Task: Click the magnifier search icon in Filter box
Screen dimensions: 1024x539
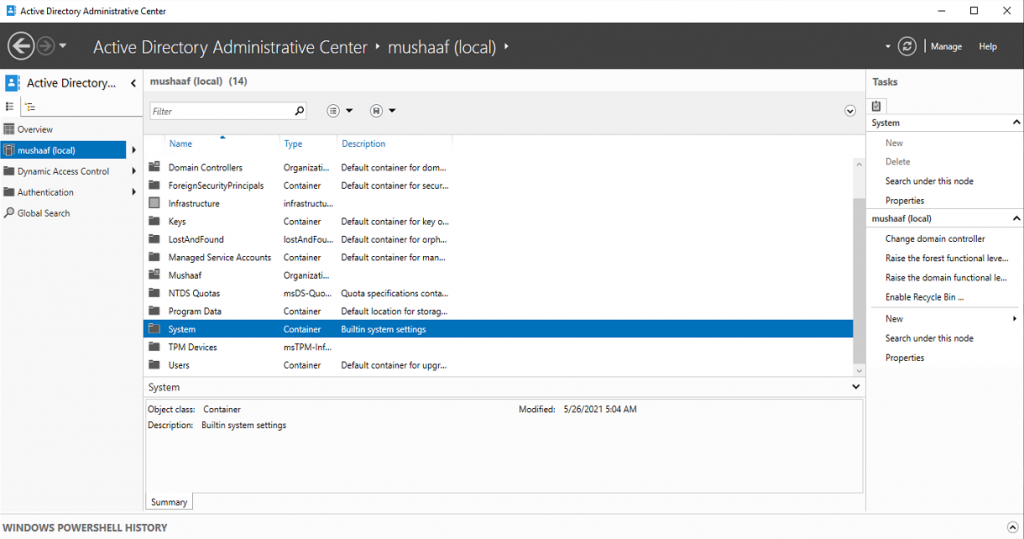Action: (299, 111)
